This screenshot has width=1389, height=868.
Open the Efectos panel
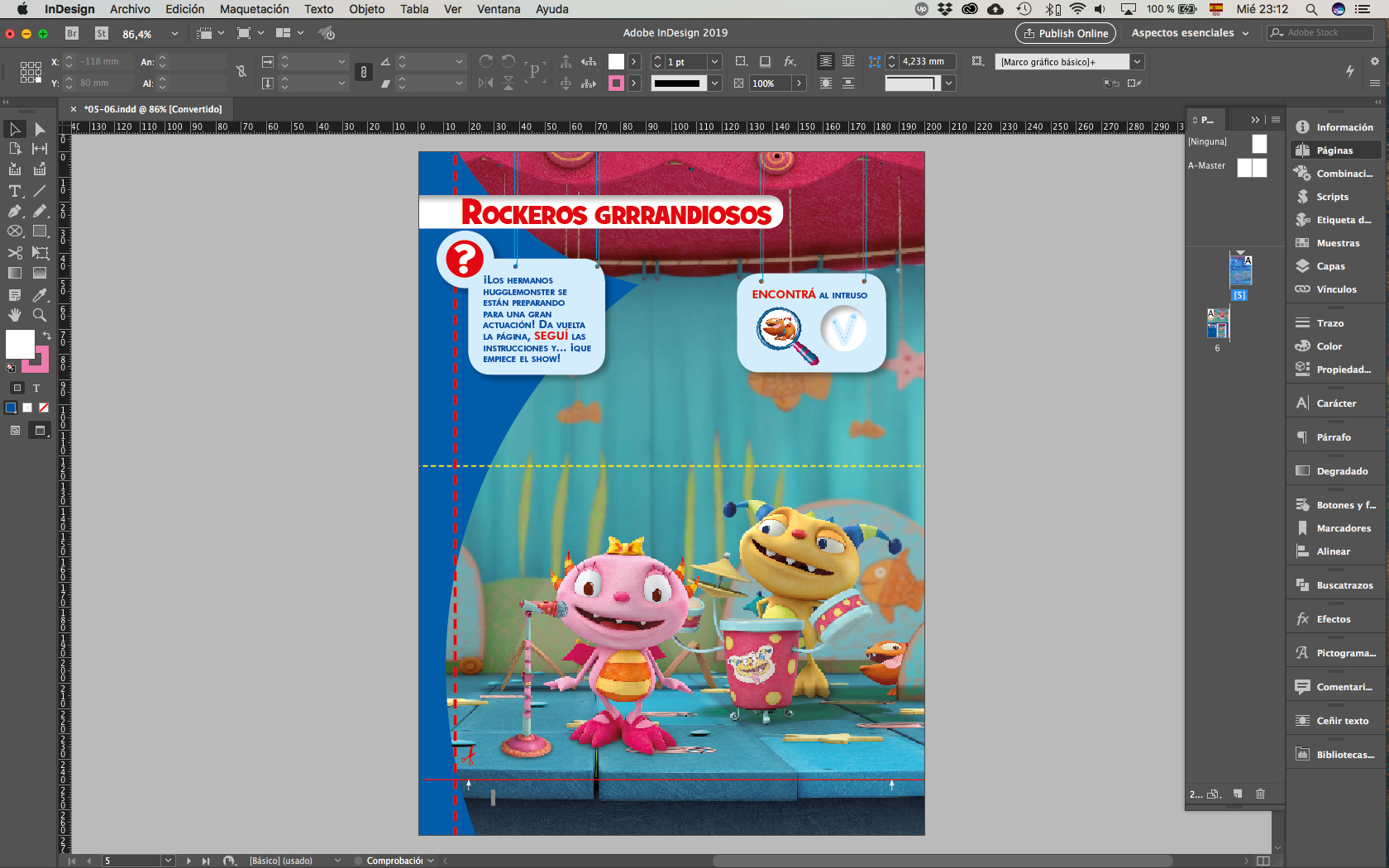point(1334,619)
